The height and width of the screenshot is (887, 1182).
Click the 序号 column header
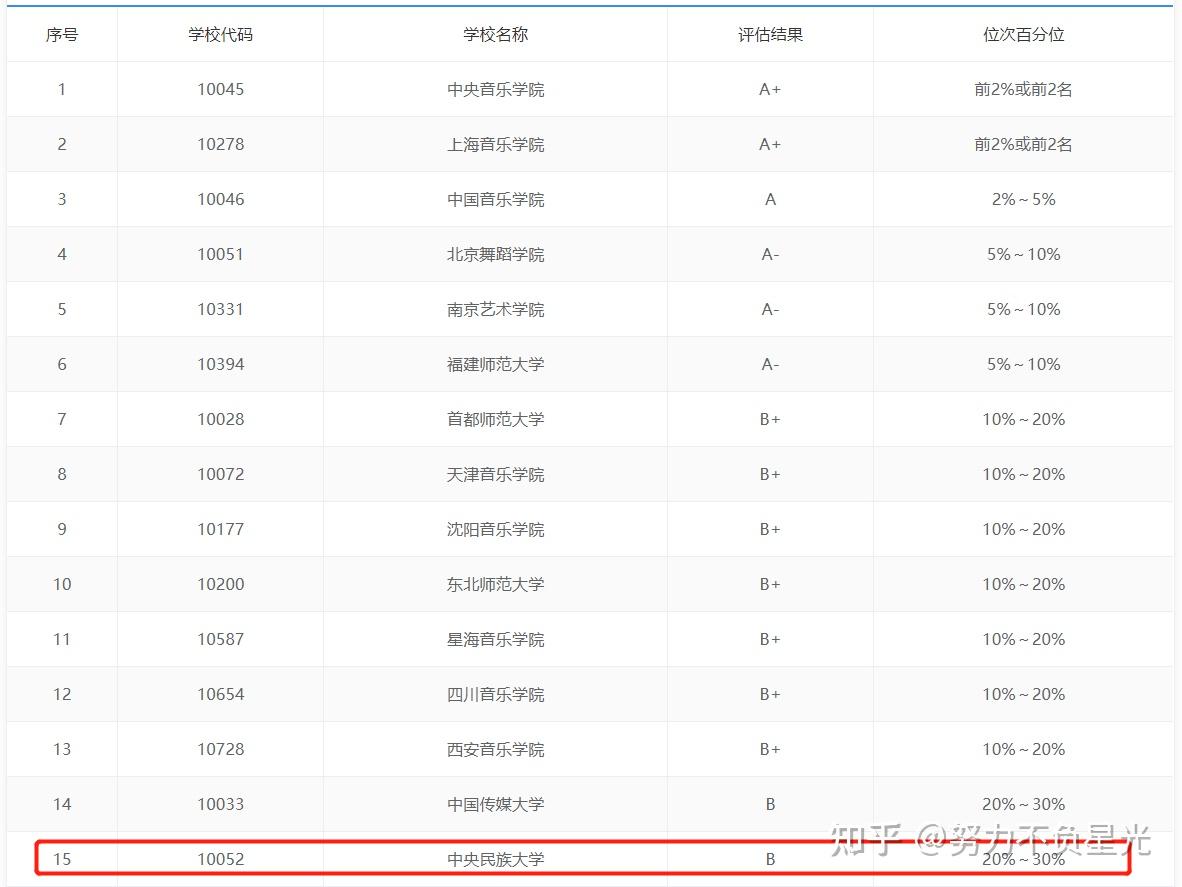tap(62, 35)
